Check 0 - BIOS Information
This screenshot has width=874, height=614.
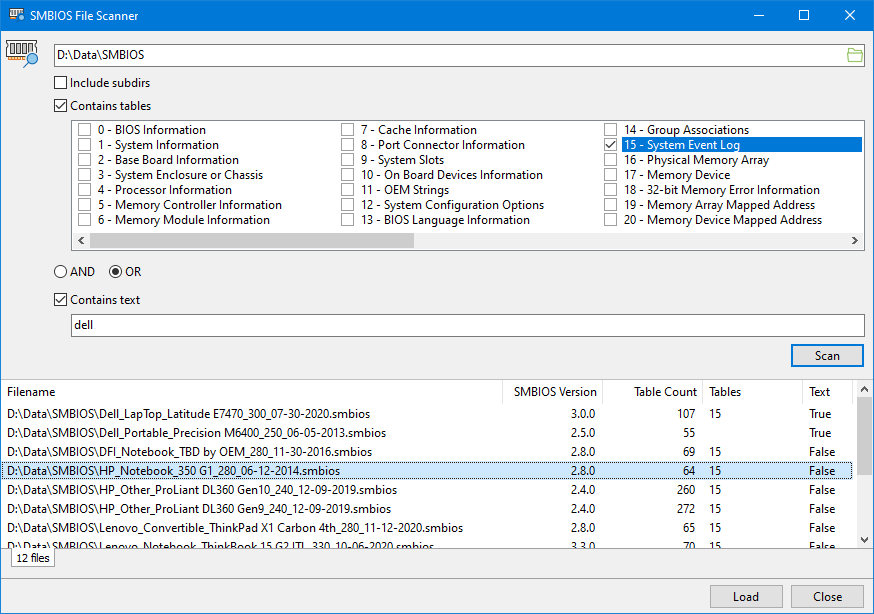tap(84, 130)
